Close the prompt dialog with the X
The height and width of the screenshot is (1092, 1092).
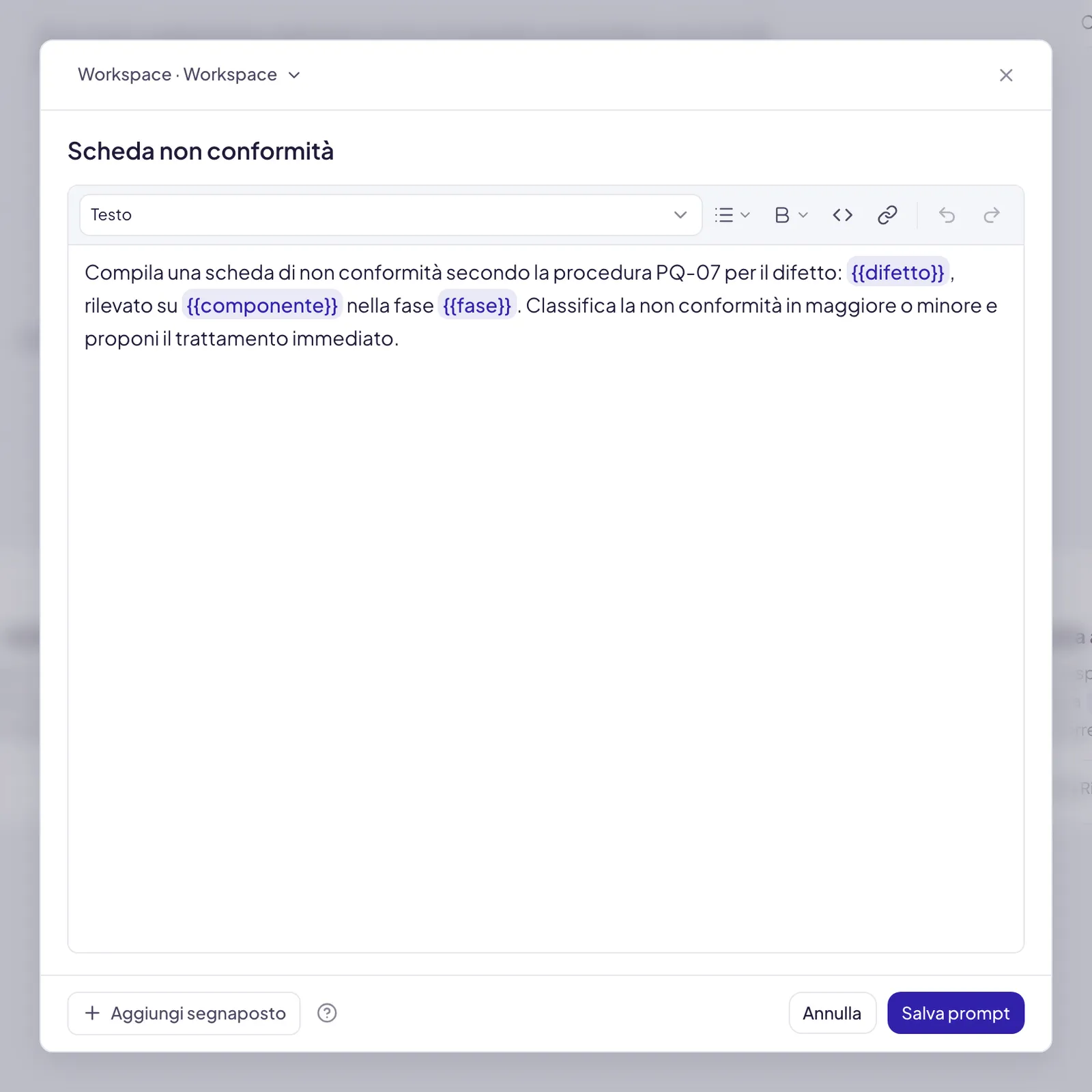pyautogui.click(x=1006, y=75)
